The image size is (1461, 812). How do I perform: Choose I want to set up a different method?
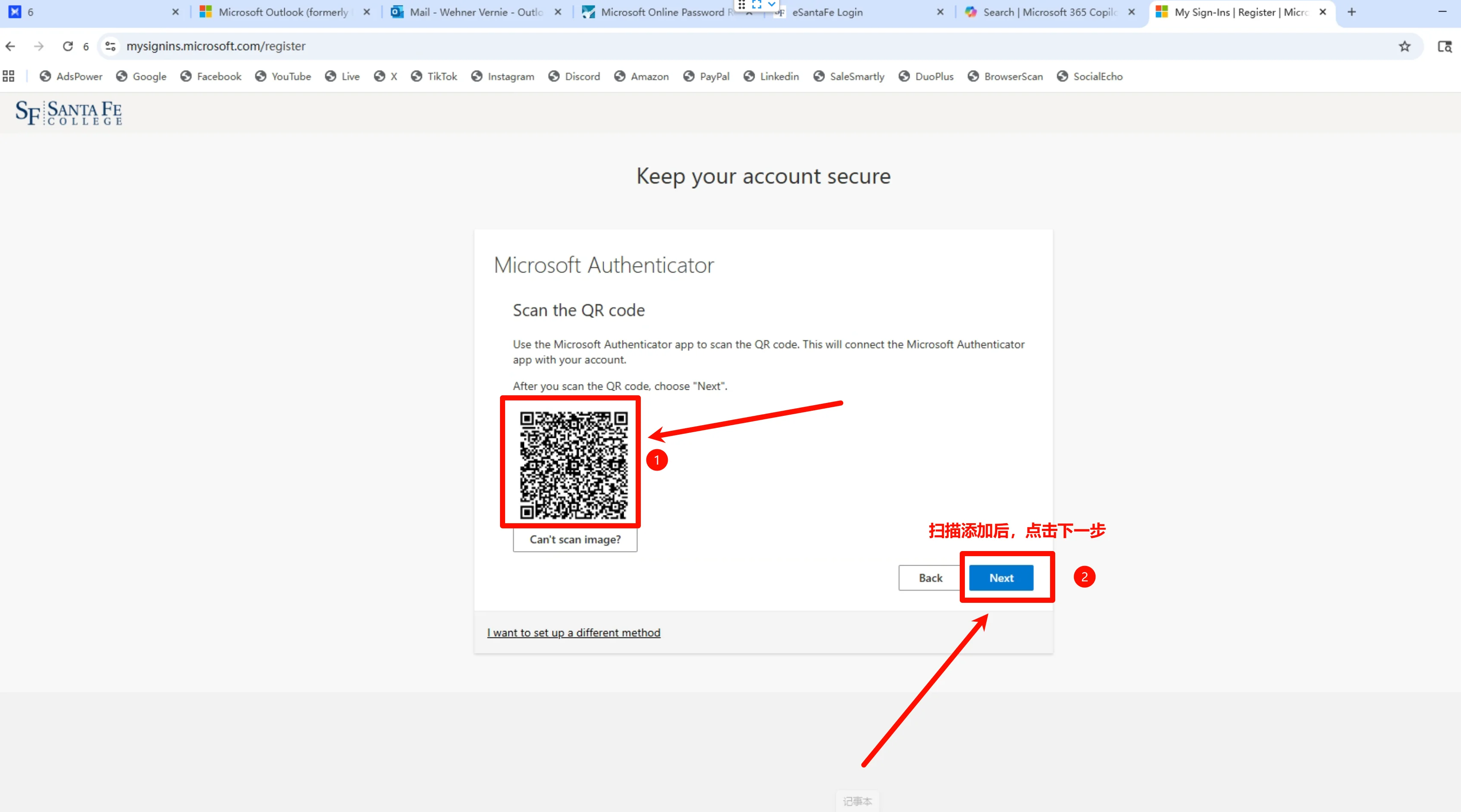pyautogui.click(x=573, y=632)
